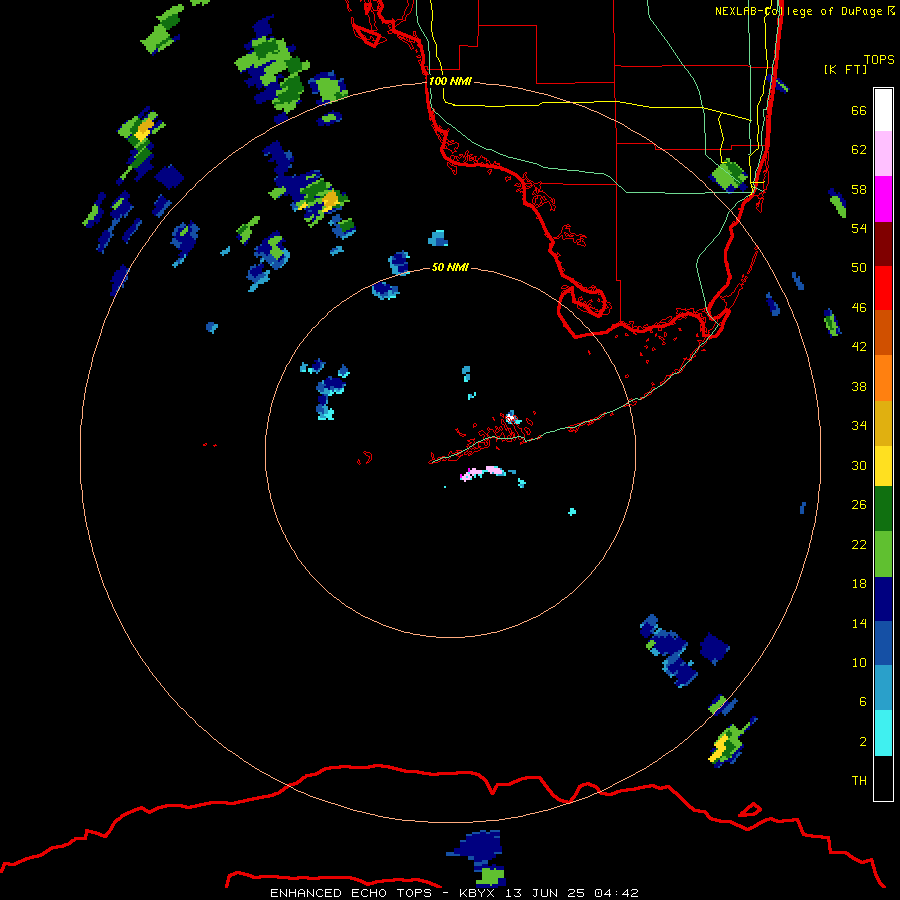
Task: Click the ENHANCED ECHO TOPS caption text
Action: pos(351,893)
